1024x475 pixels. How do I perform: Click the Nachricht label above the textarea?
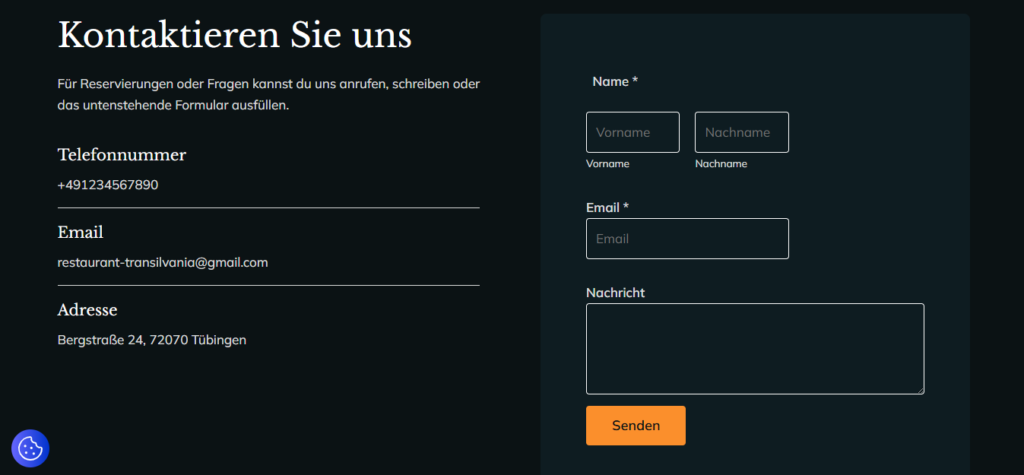pyautogui.click(x=615, y=292)
